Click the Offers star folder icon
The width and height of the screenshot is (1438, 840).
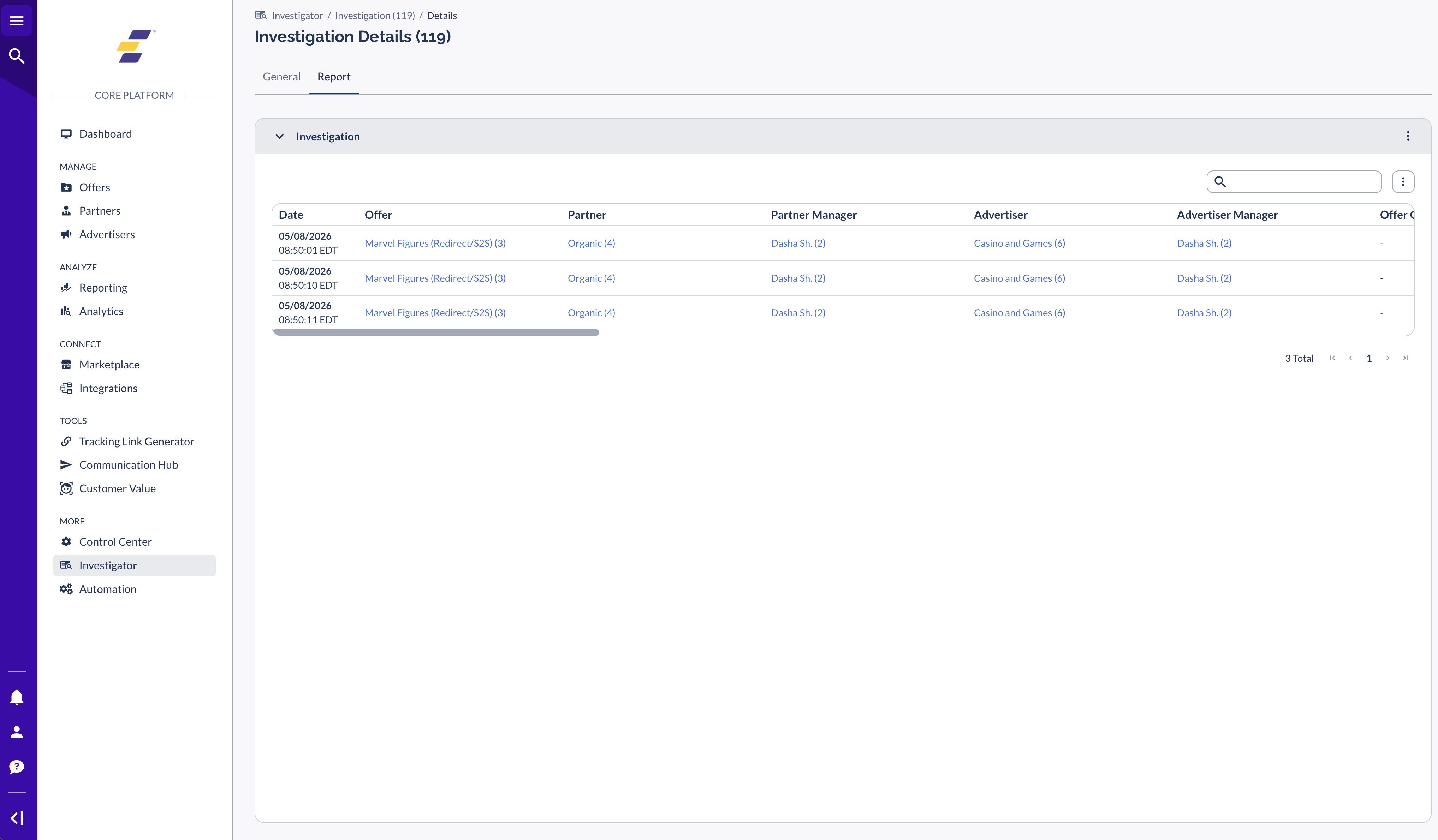(x=66, y=188)
